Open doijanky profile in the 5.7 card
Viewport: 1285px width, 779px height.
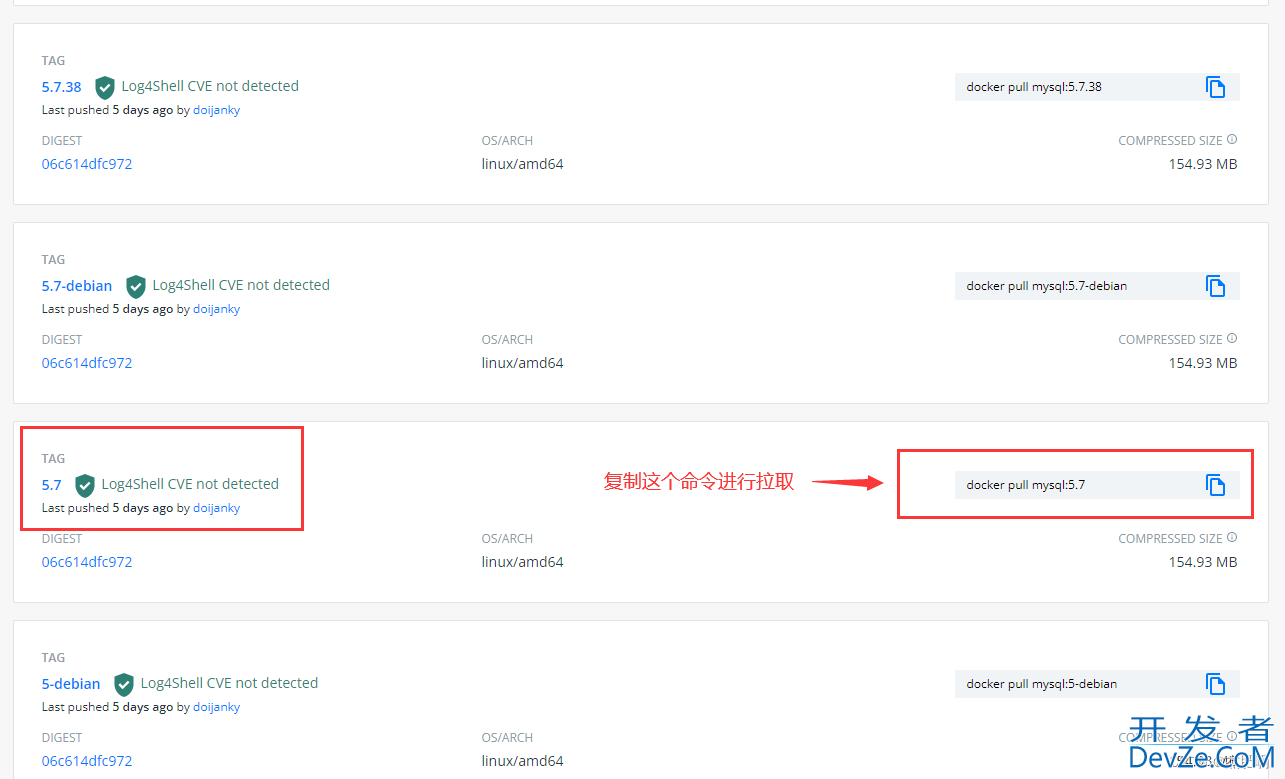(217, 508)
